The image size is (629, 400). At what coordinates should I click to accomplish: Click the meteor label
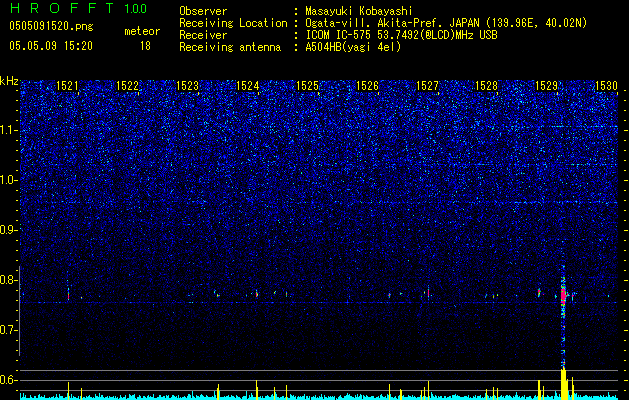click(142, 31)
